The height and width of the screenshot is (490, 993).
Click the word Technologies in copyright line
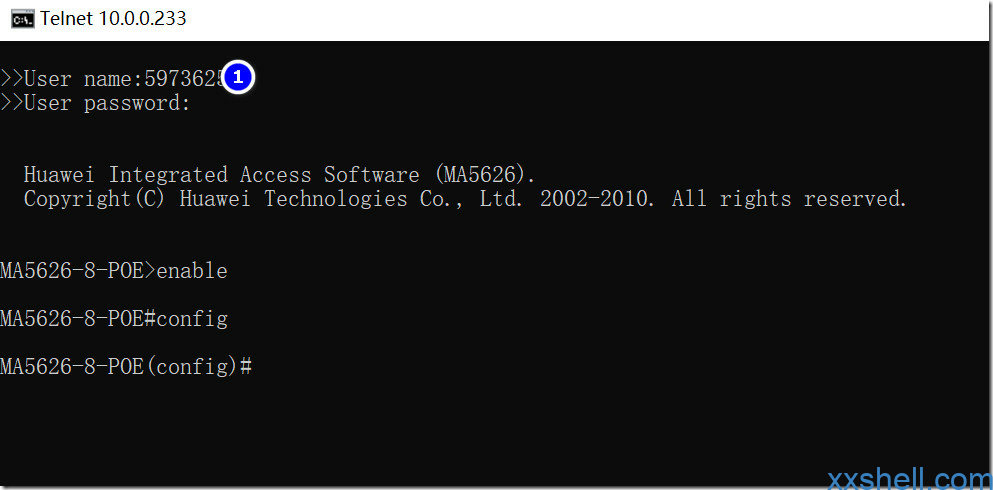click(336, 199)
